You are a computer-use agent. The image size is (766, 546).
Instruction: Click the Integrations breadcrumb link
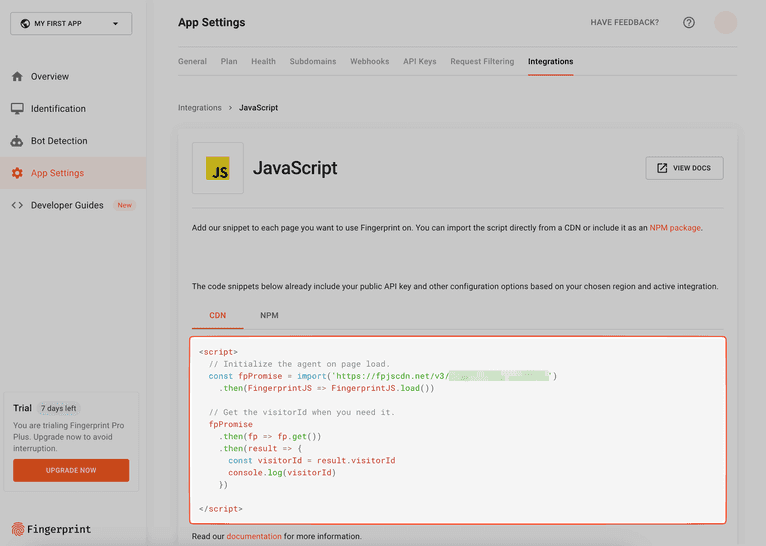tap(200, 108)
